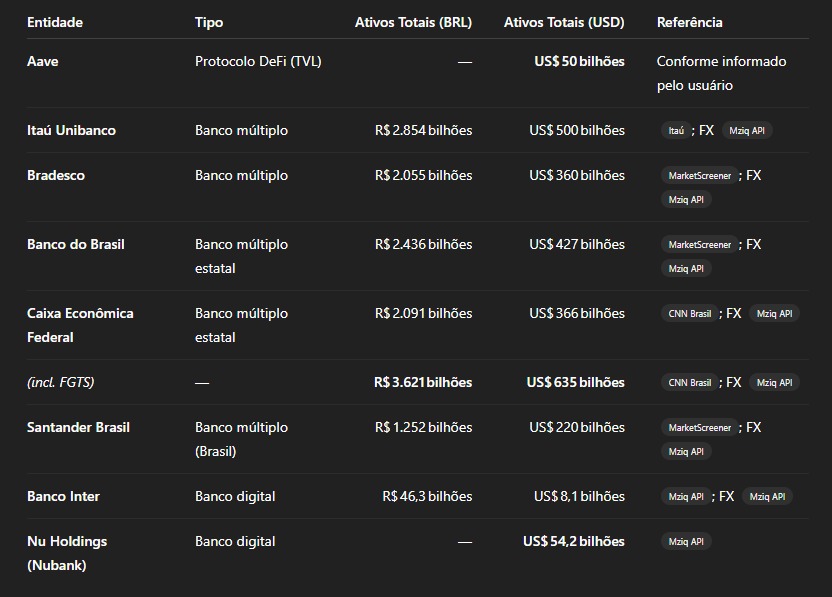Select the R$ 2.055 bilhões value
This screenshot has width=832, height=597.
tap(423, 176)
